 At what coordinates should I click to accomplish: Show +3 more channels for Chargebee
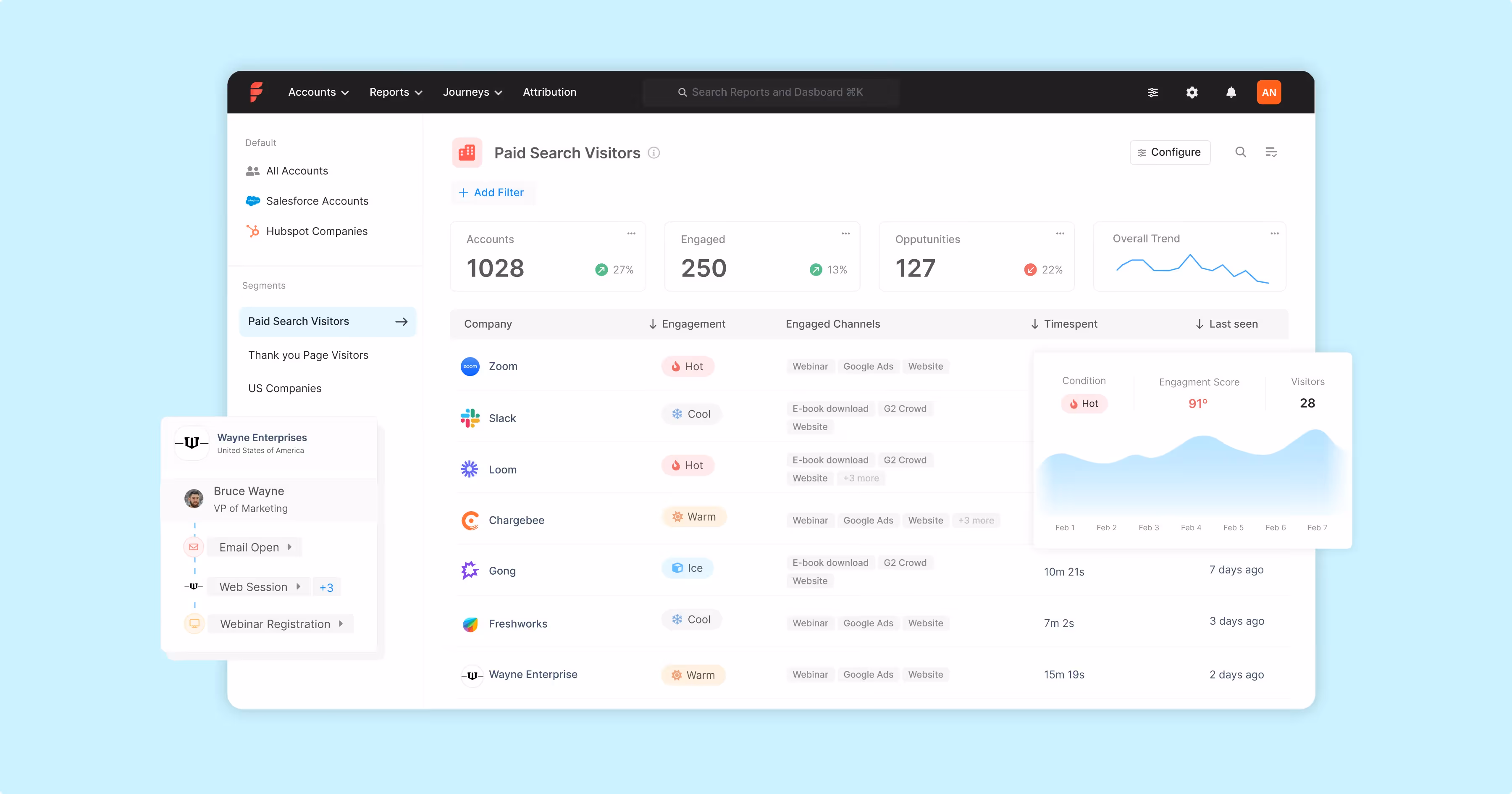(976, 521)
